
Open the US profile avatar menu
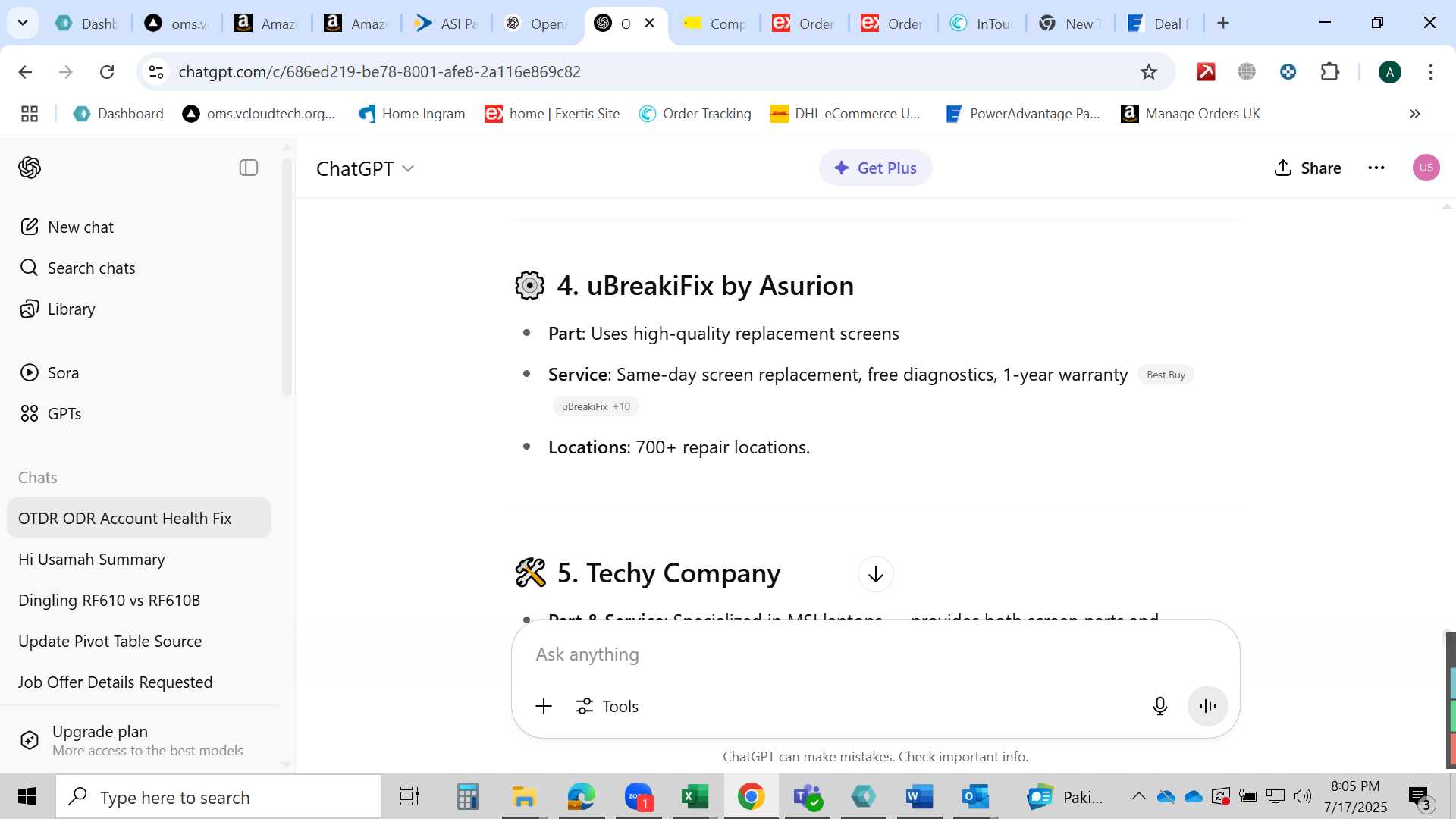pyautogui.click(x=1426, y=168)
